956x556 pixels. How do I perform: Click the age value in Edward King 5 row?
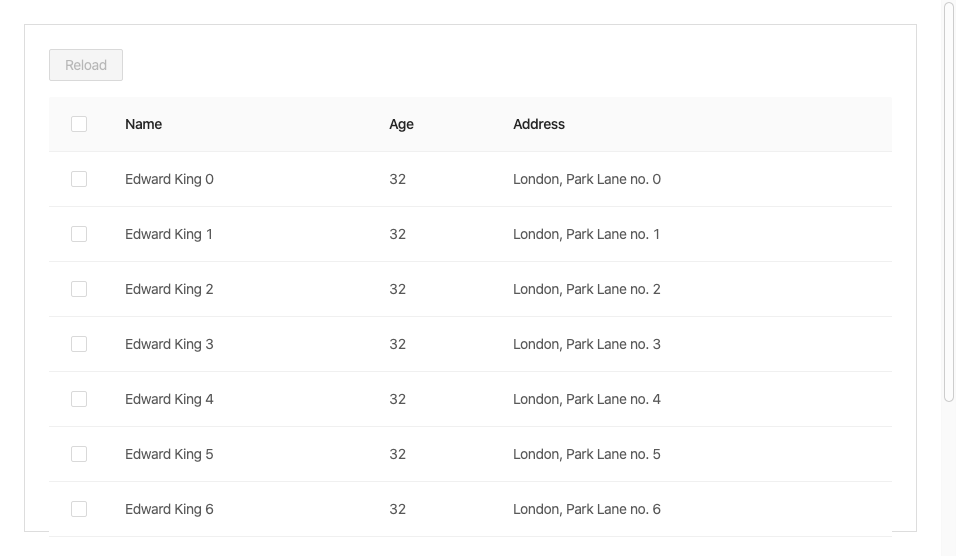pyautogui.click(x=398, y=454)
